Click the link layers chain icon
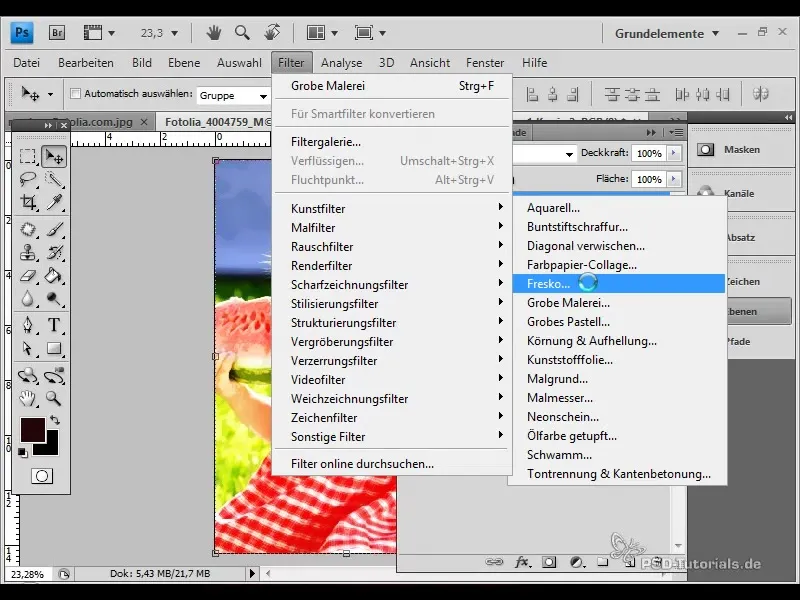 tap(494, 562)
